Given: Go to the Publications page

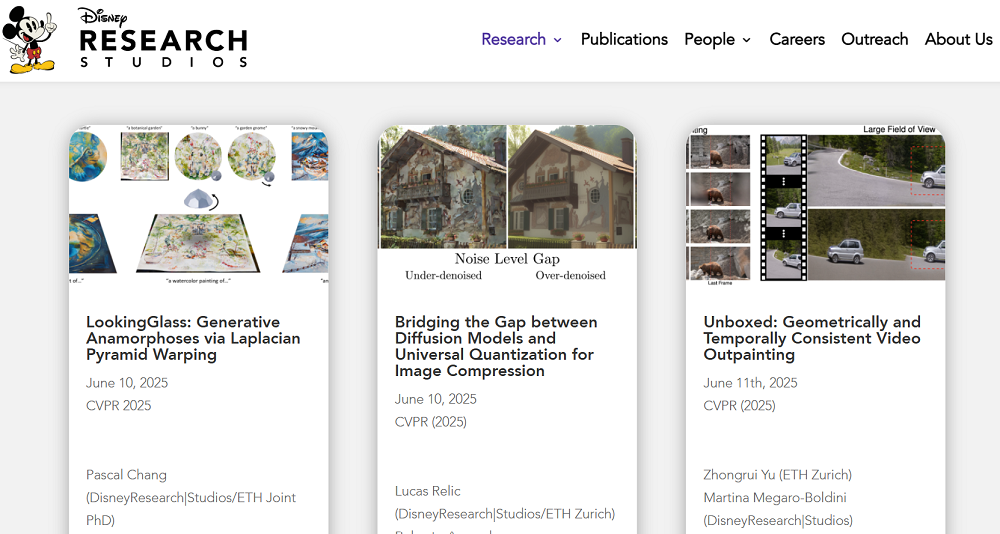Looking at the screenshot, I should (x=624, y=39).
